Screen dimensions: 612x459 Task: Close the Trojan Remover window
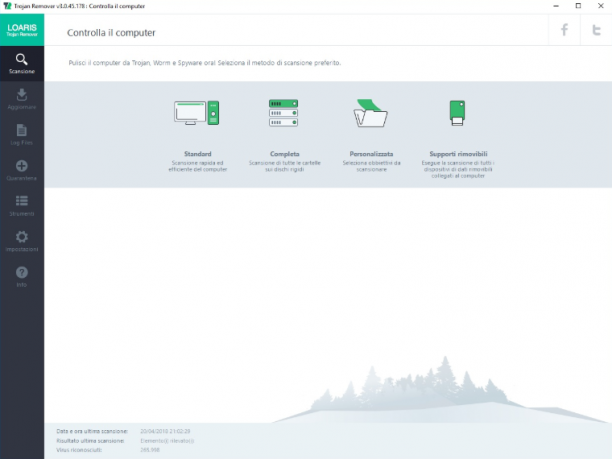pyautogui.click(x=601, y=6)
